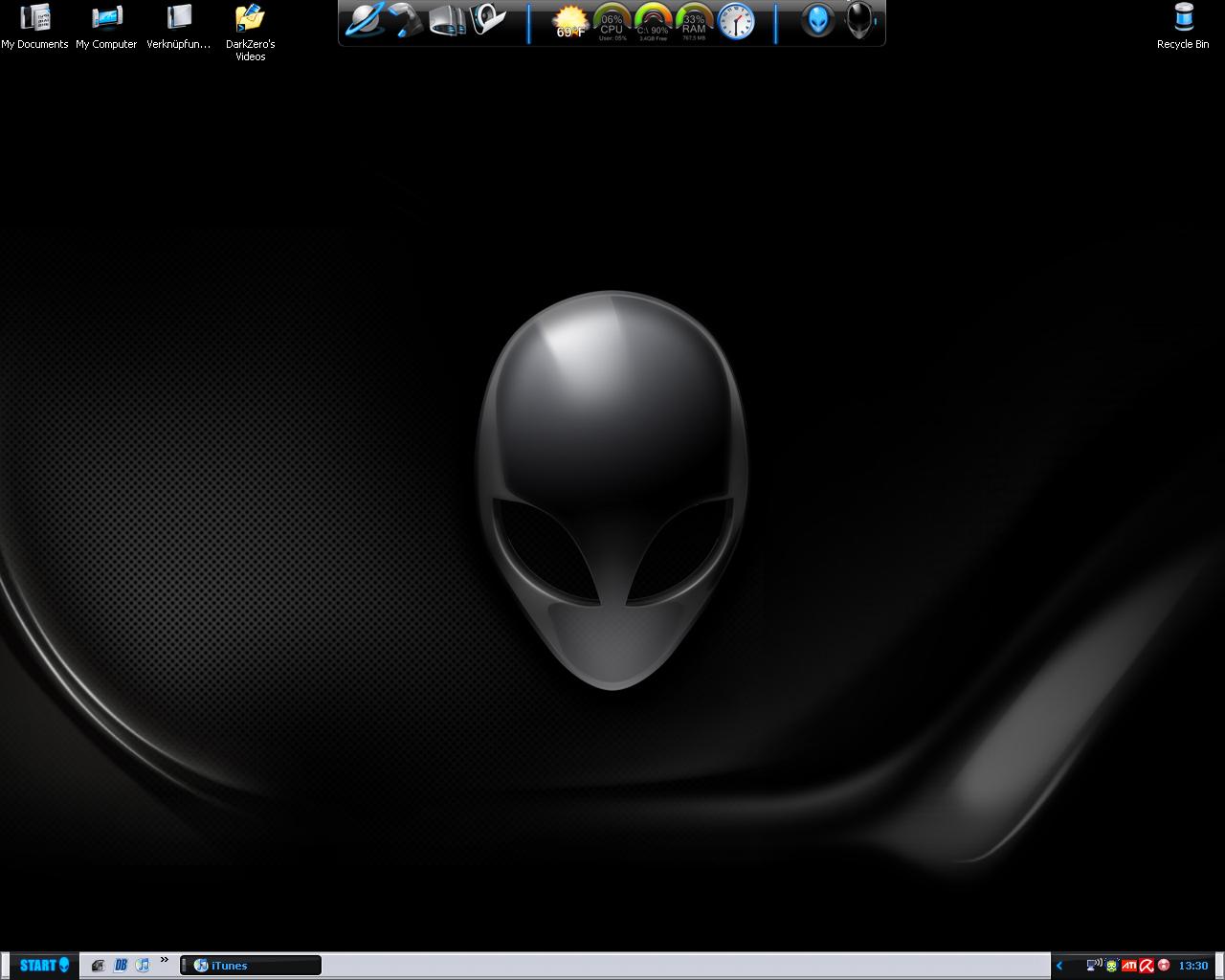This screenshot has width=1225, height=980.
Task: Click the RAM usage gauge
Action: coord(694,22)
